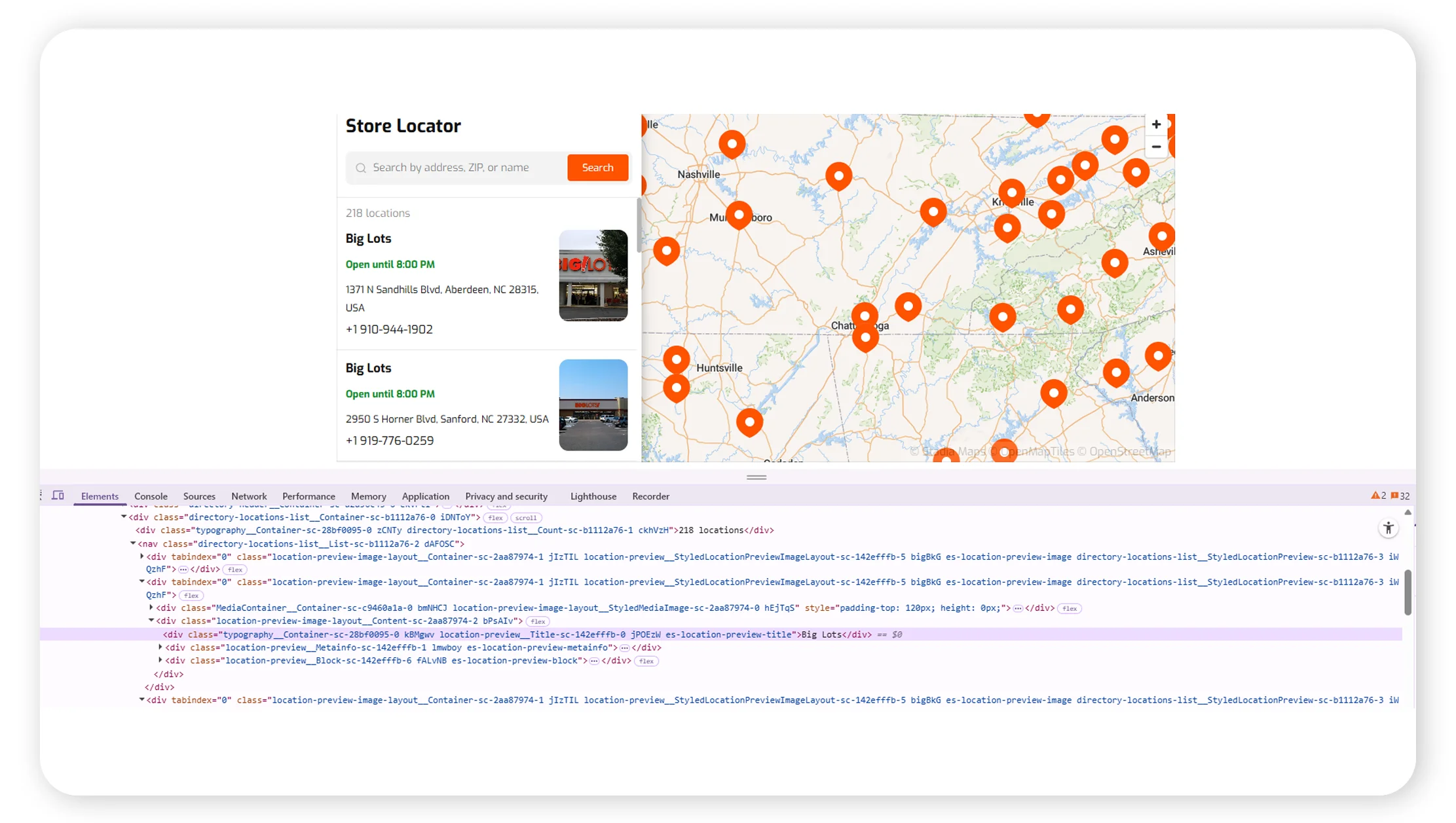The height and width of the screenshot is (823, 1456).
Task: Switch to the Console tab
Action: coord(151,496)
